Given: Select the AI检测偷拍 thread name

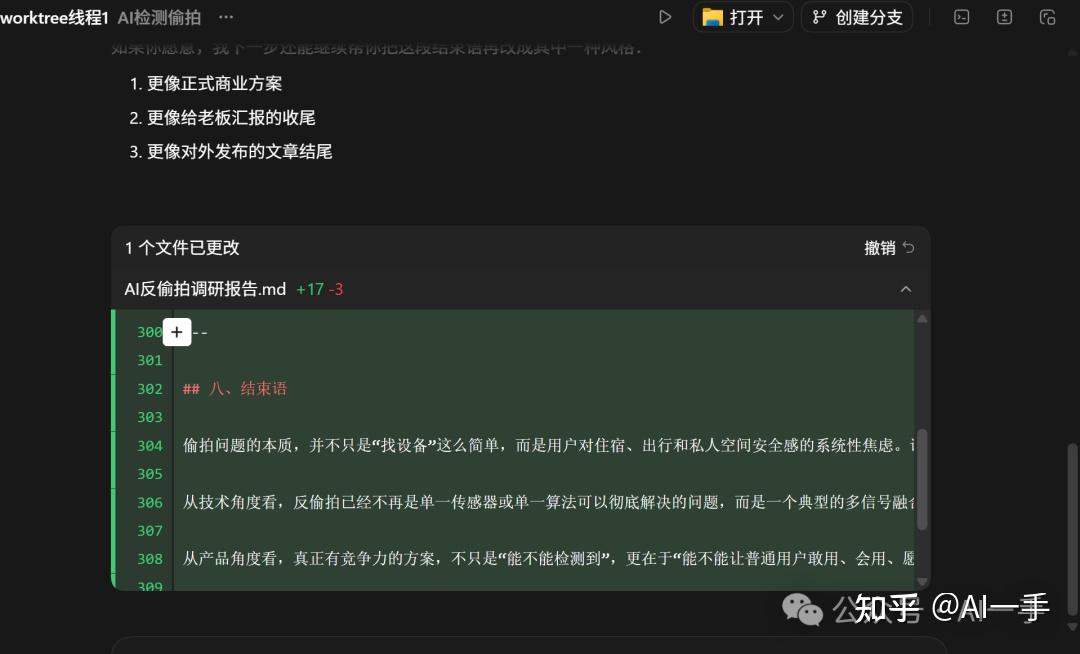Looking at the screenshot, I should click(x=159, y=18).
